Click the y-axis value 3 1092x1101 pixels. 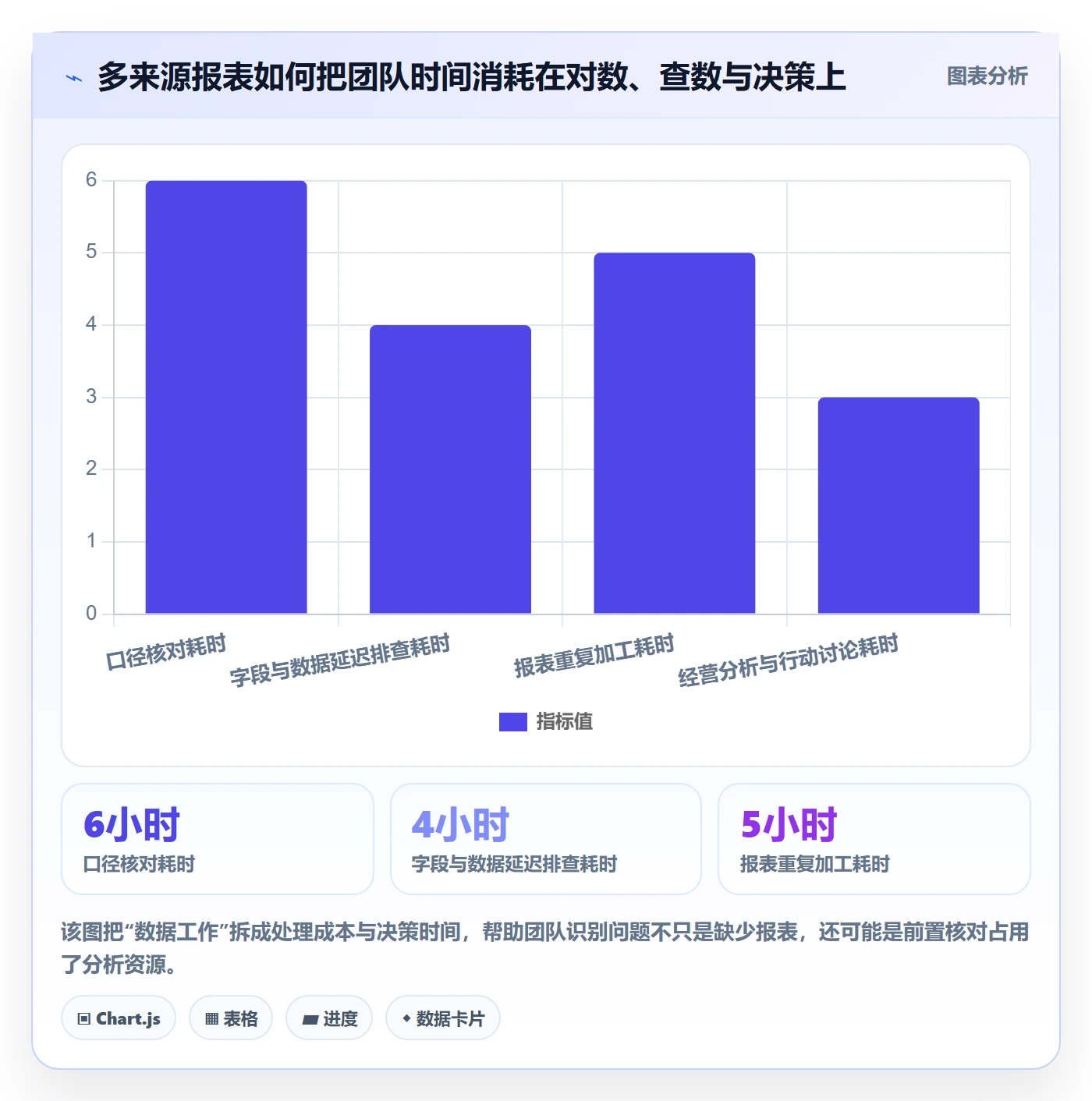click(x=91, y=397)
